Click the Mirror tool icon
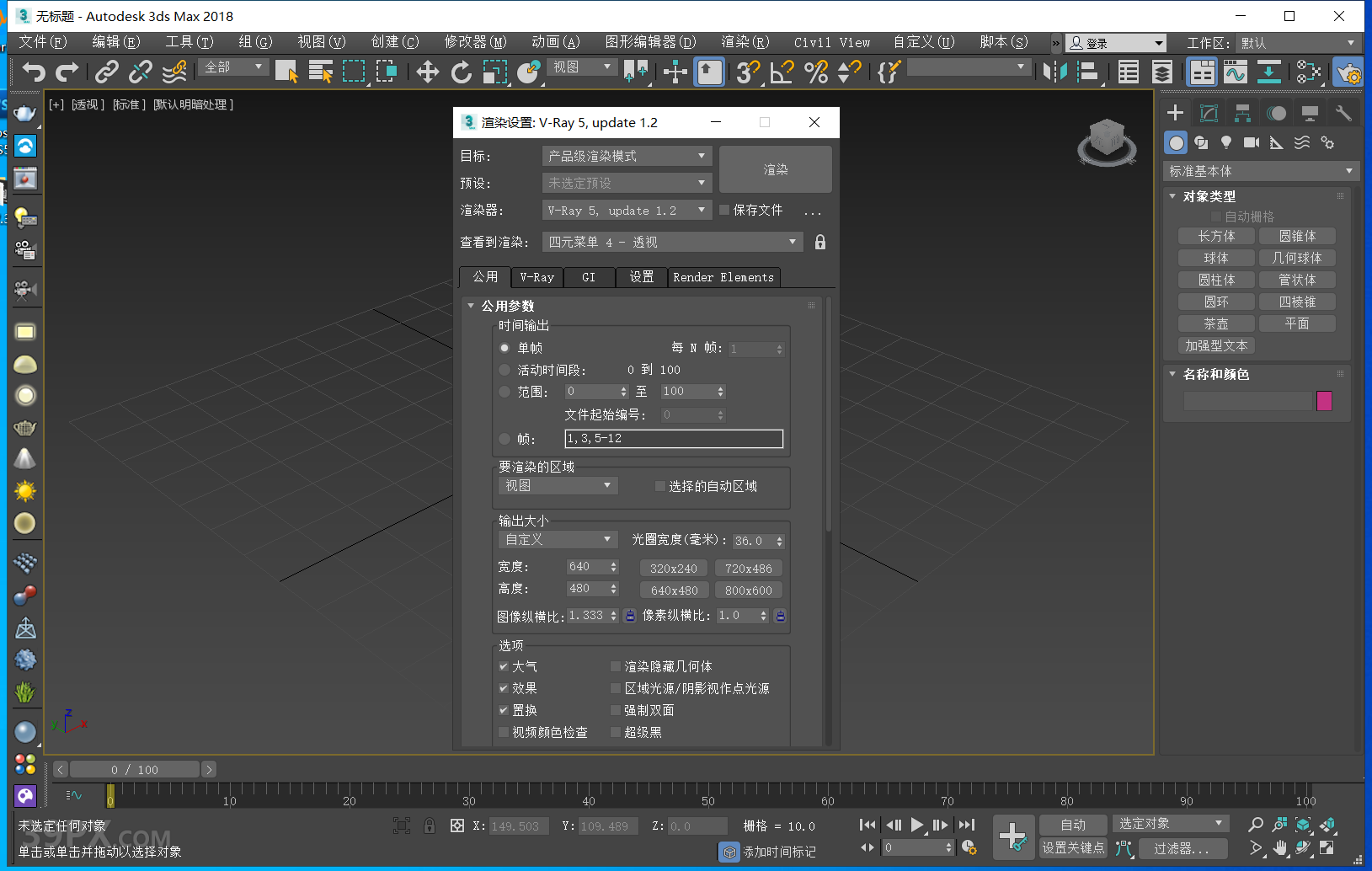The image size is (1372, 871). pyautogui.click(x=1054, y=72)
